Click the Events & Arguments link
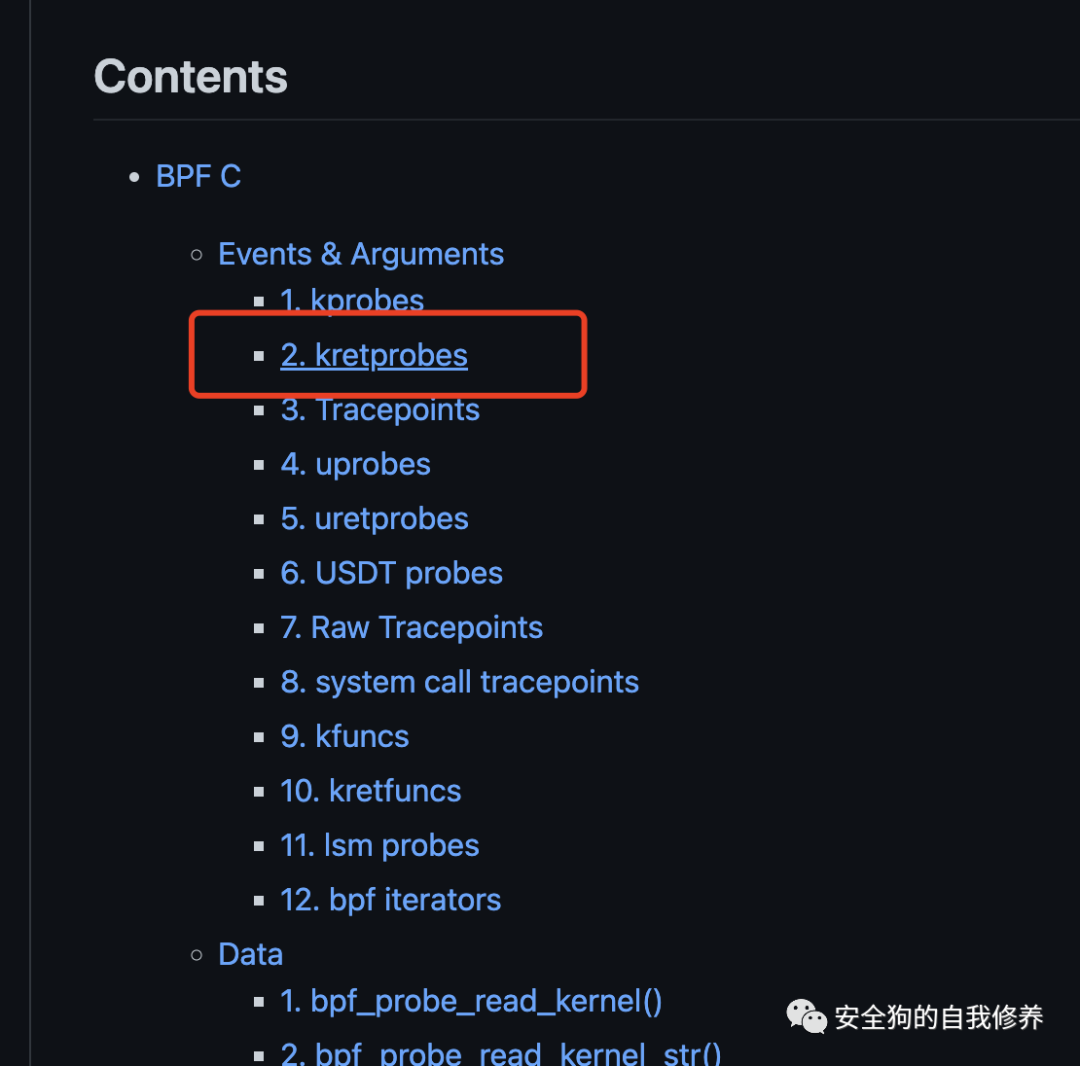Image resolution: width=1080 pixels, height=1066 pixels. pyautogui.click(x=360, y=254)
